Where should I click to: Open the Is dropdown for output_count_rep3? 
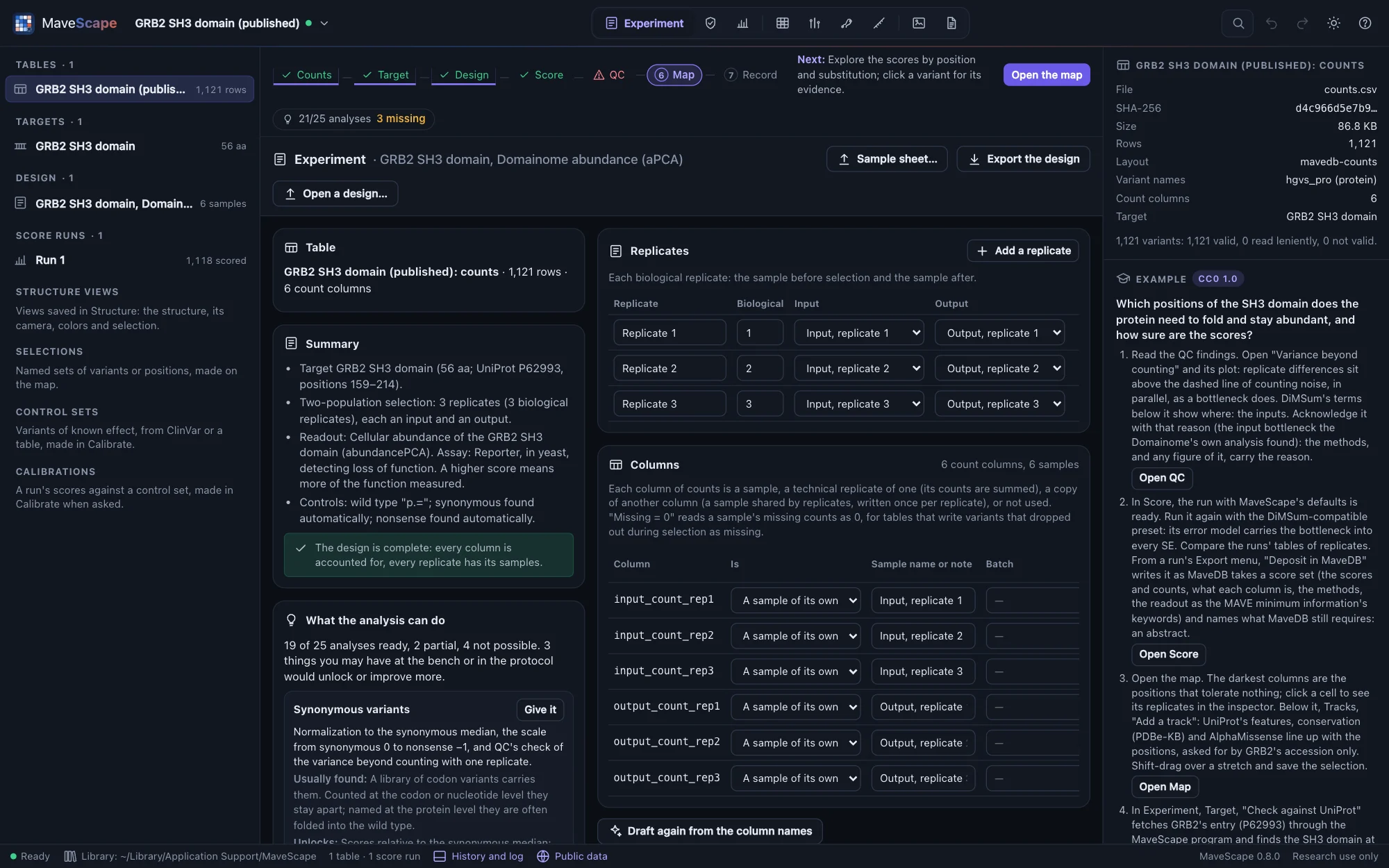pyautogui.click(x=796, y=778)
